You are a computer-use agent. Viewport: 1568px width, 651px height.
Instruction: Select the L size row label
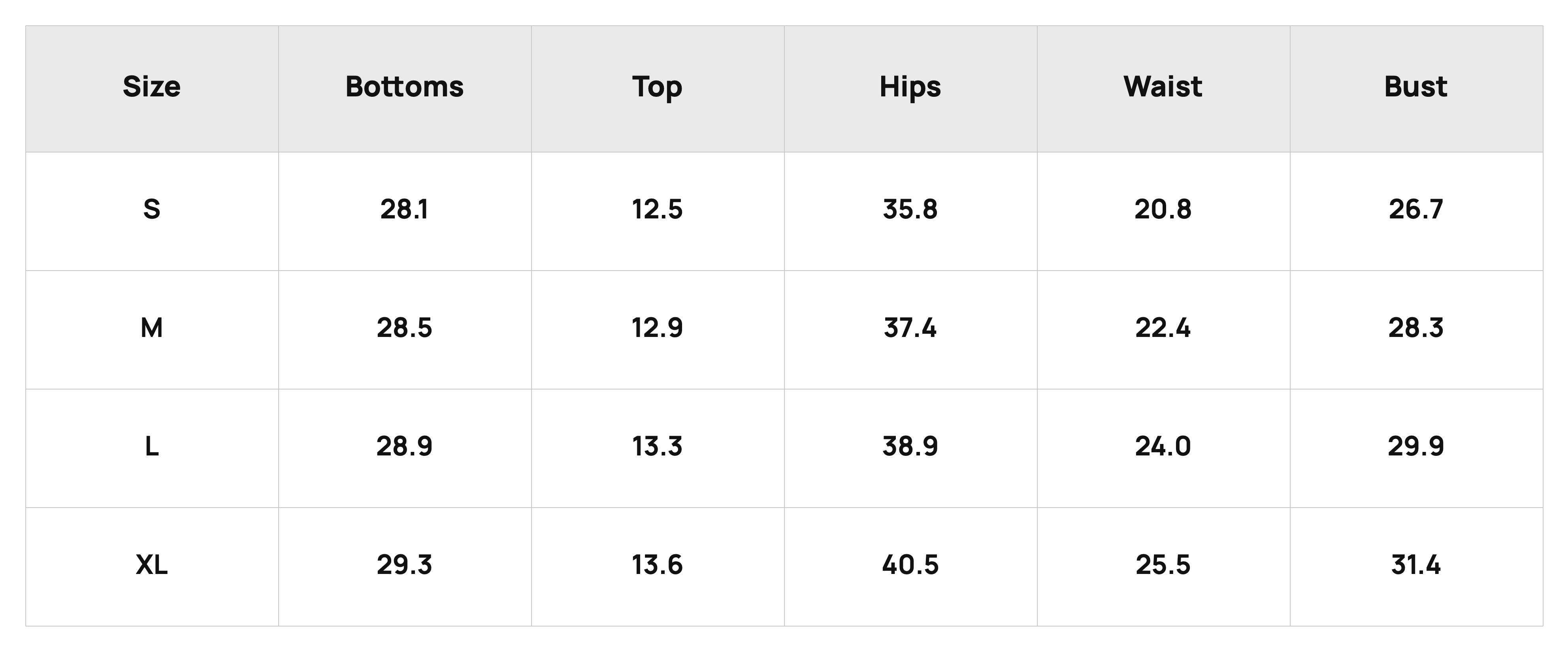coord(152,447)
